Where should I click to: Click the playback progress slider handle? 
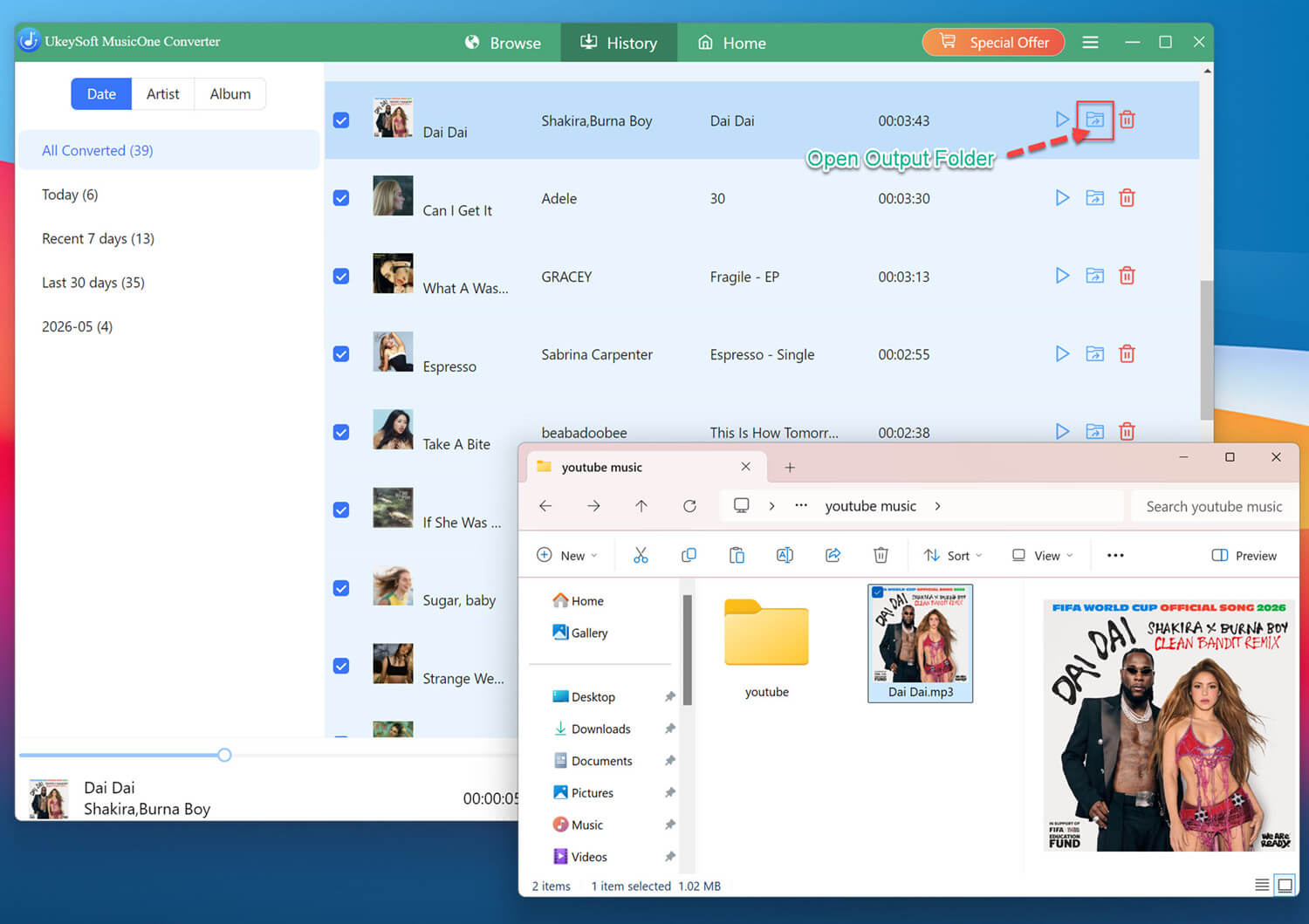point(224,755)
